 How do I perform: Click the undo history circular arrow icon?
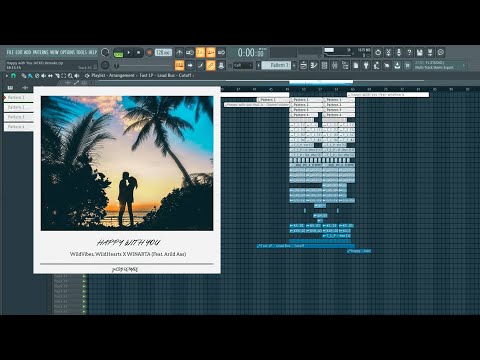pyautogui.click(x=378, y=52)
